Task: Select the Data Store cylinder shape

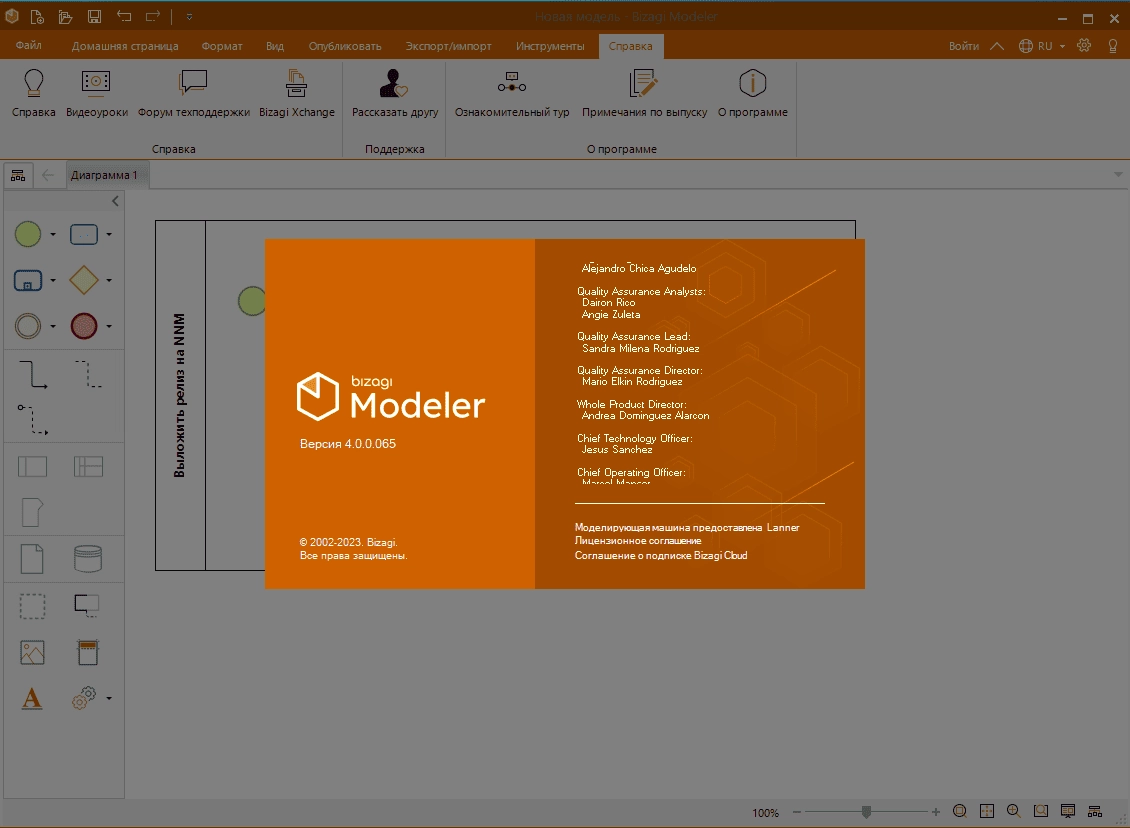Action: pyautogui.click(x=88, y=558)
